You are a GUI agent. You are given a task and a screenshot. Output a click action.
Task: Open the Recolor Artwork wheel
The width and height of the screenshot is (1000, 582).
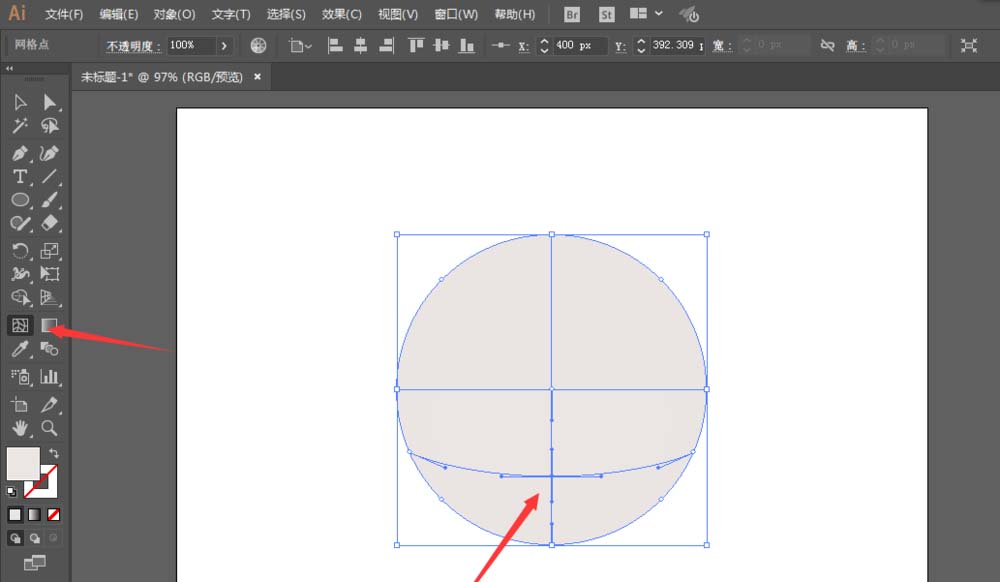[258, 45]
